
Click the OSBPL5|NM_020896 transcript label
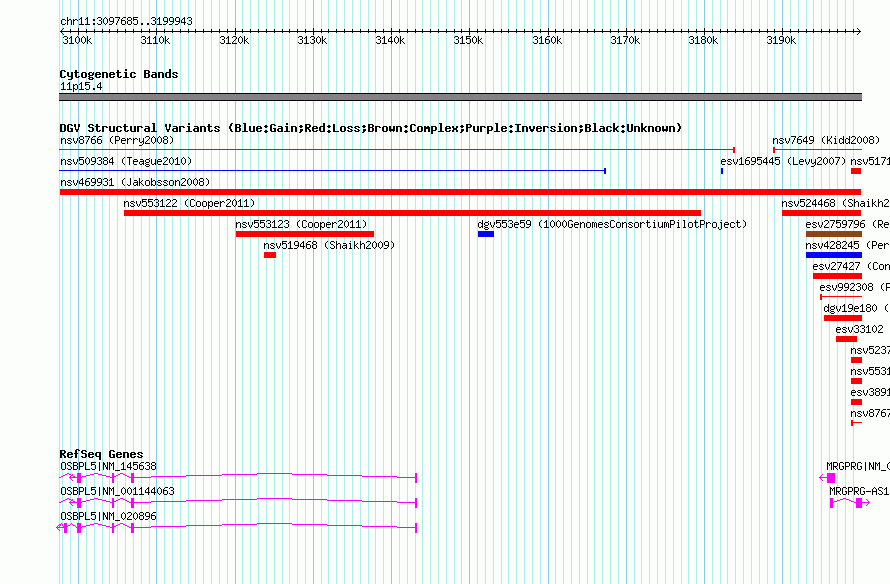(108, 516)
